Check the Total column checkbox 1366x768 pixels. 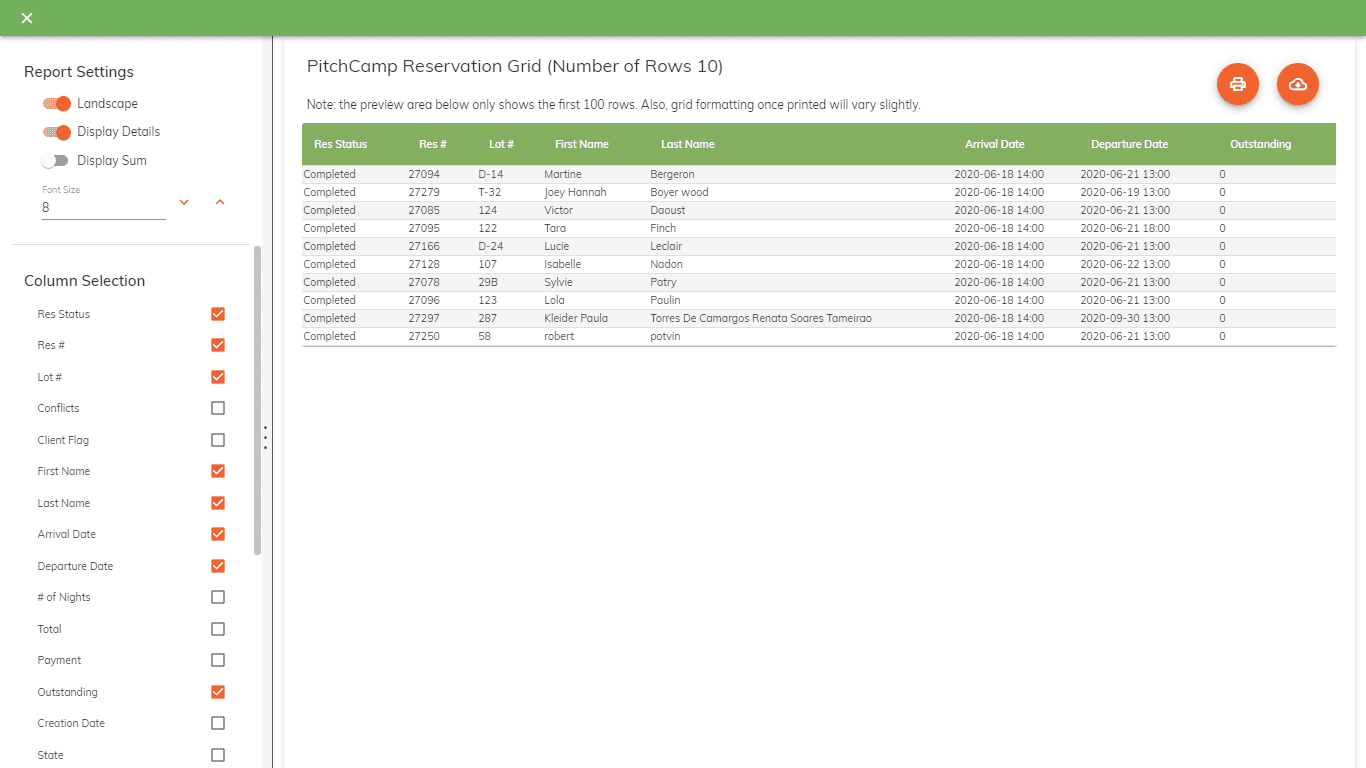(x=218, y=629)
